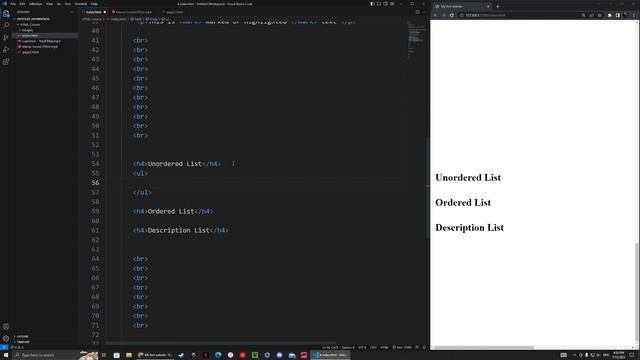Open the Extensions view in activity bar
This screenshot has height=360, width=640.
(x=6, y=62)
